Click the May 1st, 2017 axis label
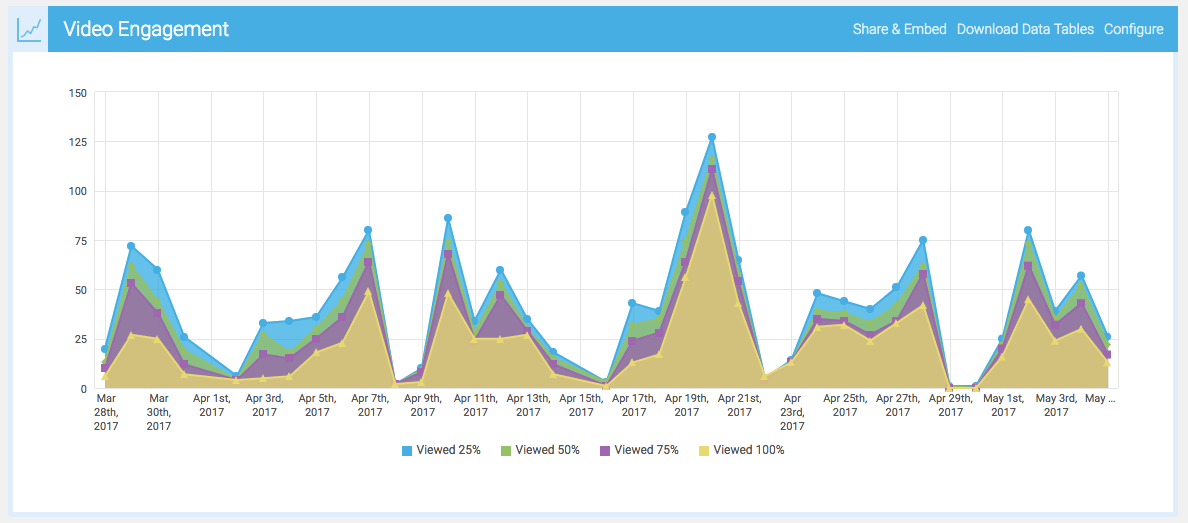Viewport: 1188px width, 523px height. (1003, 405)
